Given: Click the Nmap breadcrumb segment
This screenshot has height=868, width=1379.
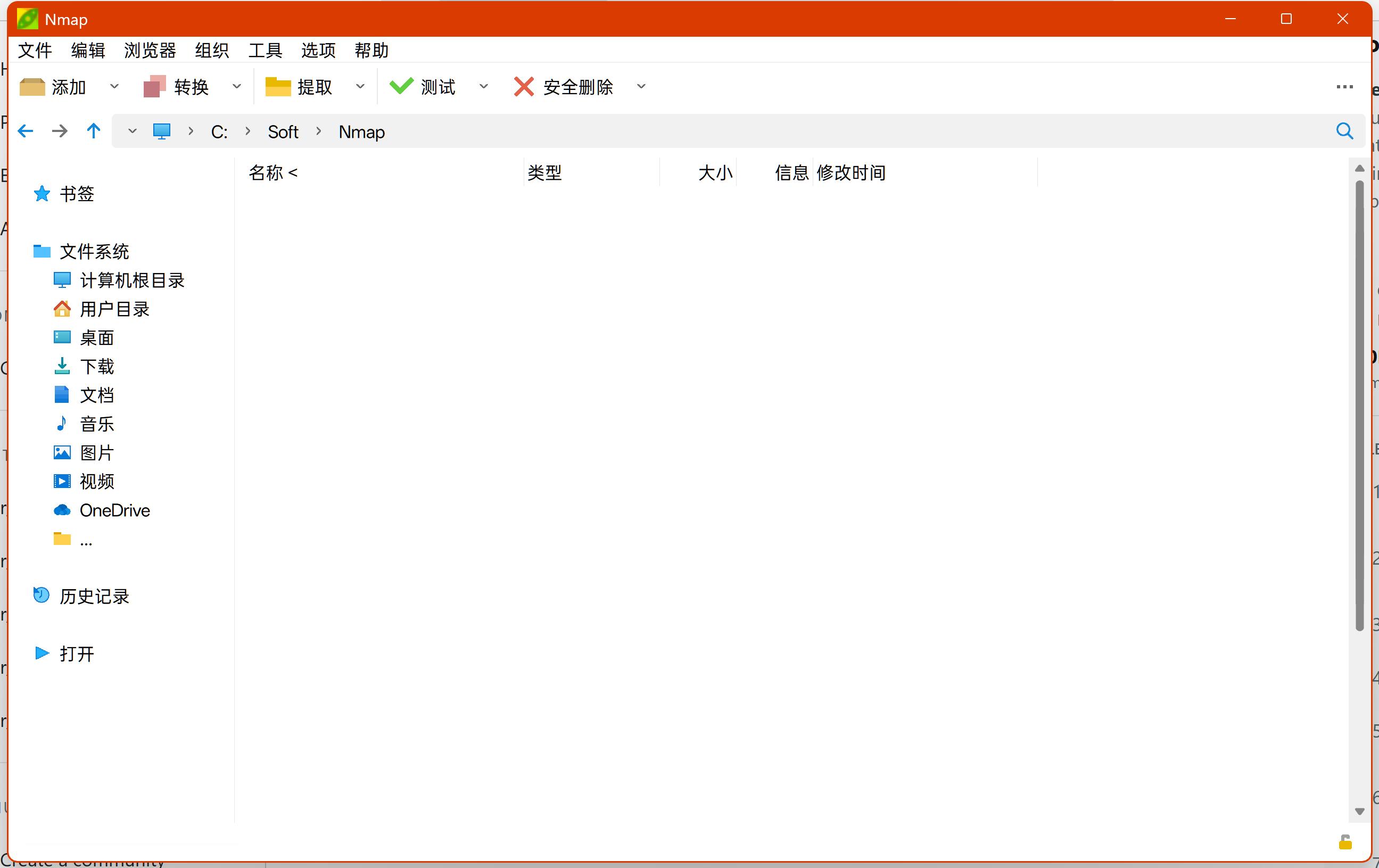Looking at the screenshot, I should coord(361,131).
